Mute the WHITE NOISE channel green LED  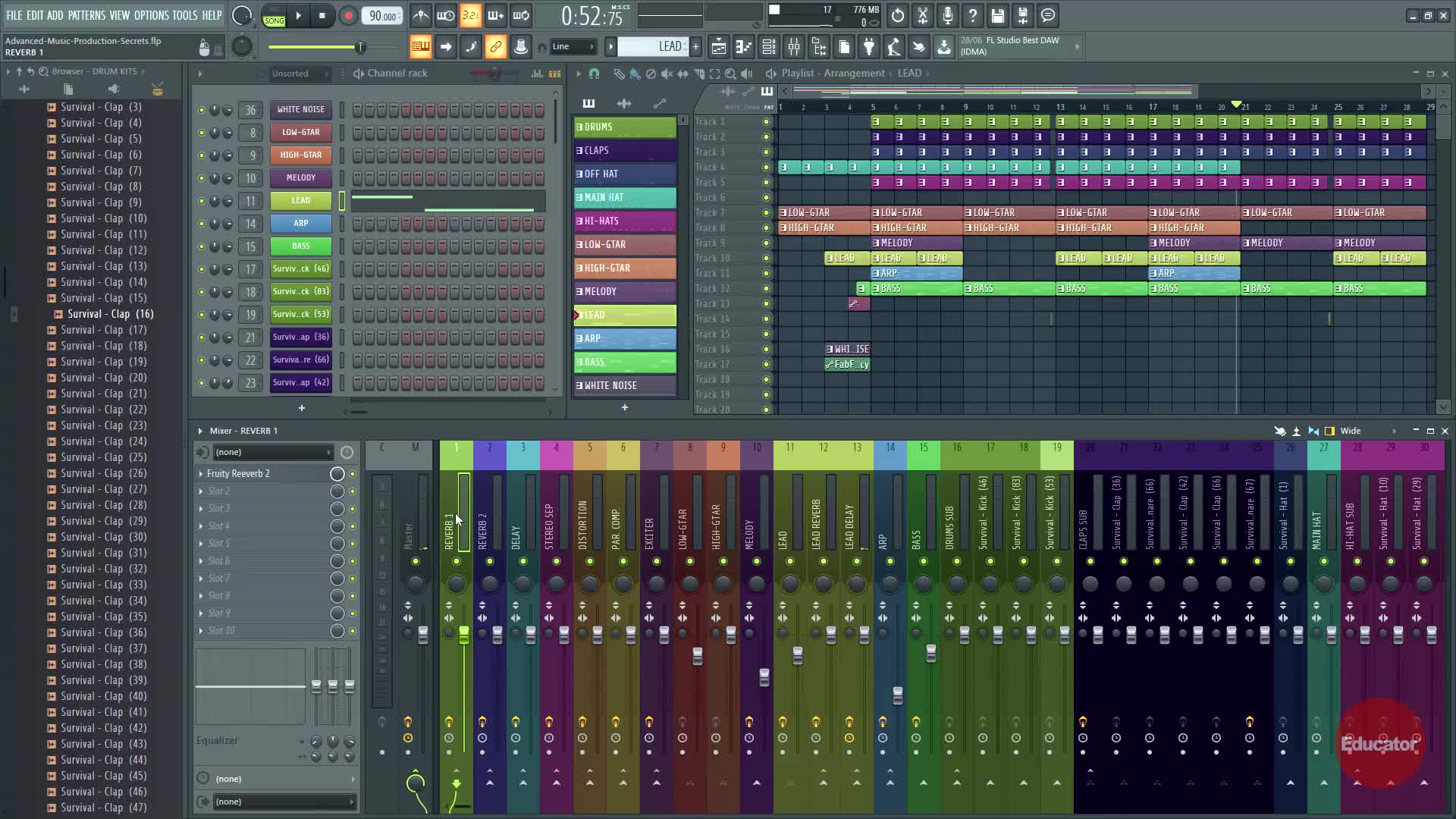point(201,109)
